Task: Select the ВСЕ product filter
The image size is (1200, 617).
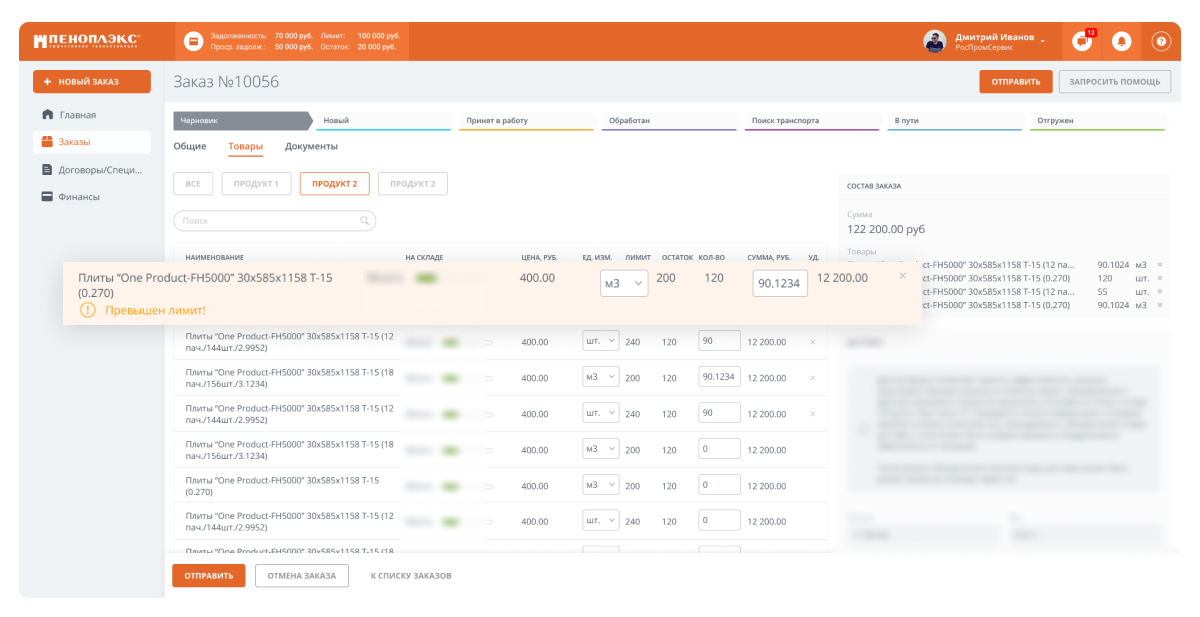Action: pos(193,184)
